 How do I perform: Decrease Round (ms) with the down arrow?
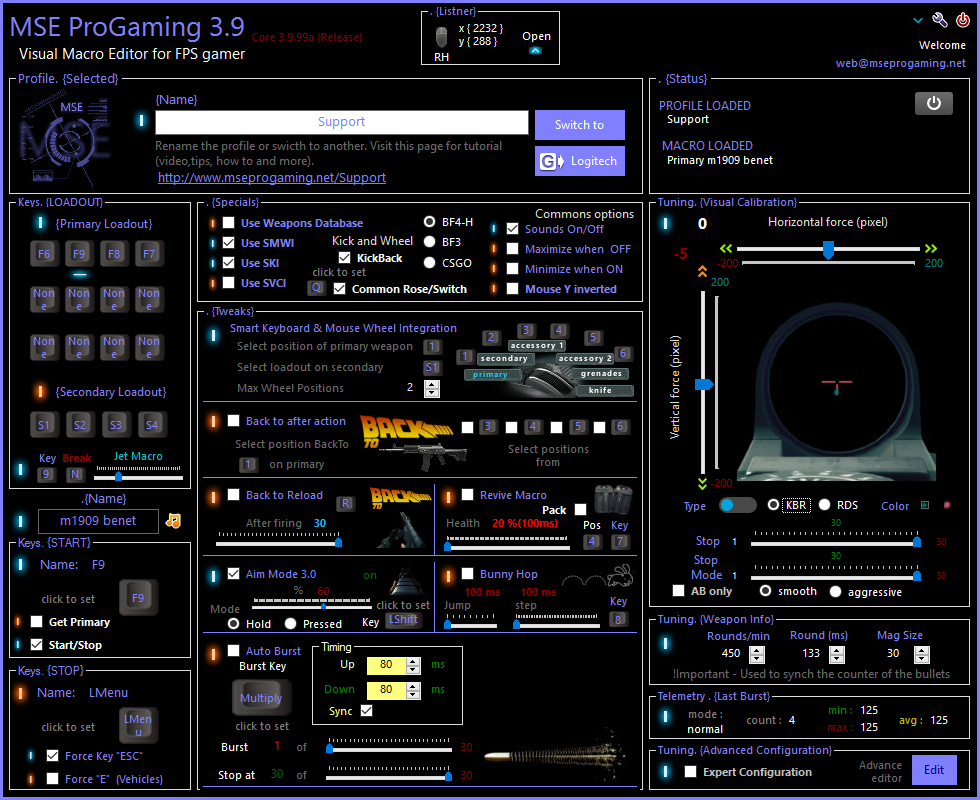pyautogui.click(x=837, y=659)
